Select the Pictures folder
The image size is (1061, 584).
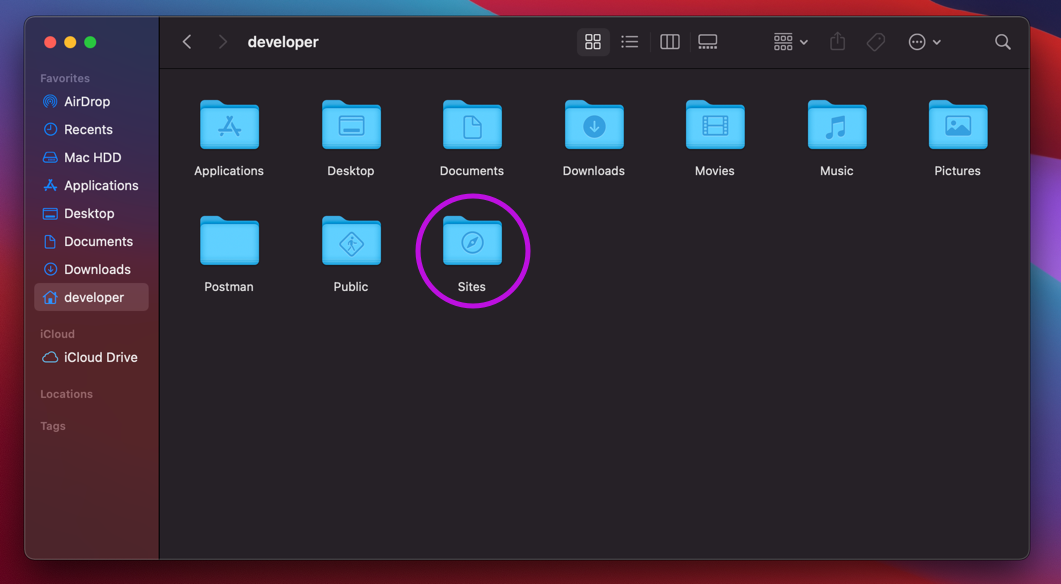(x=958, y=125)
